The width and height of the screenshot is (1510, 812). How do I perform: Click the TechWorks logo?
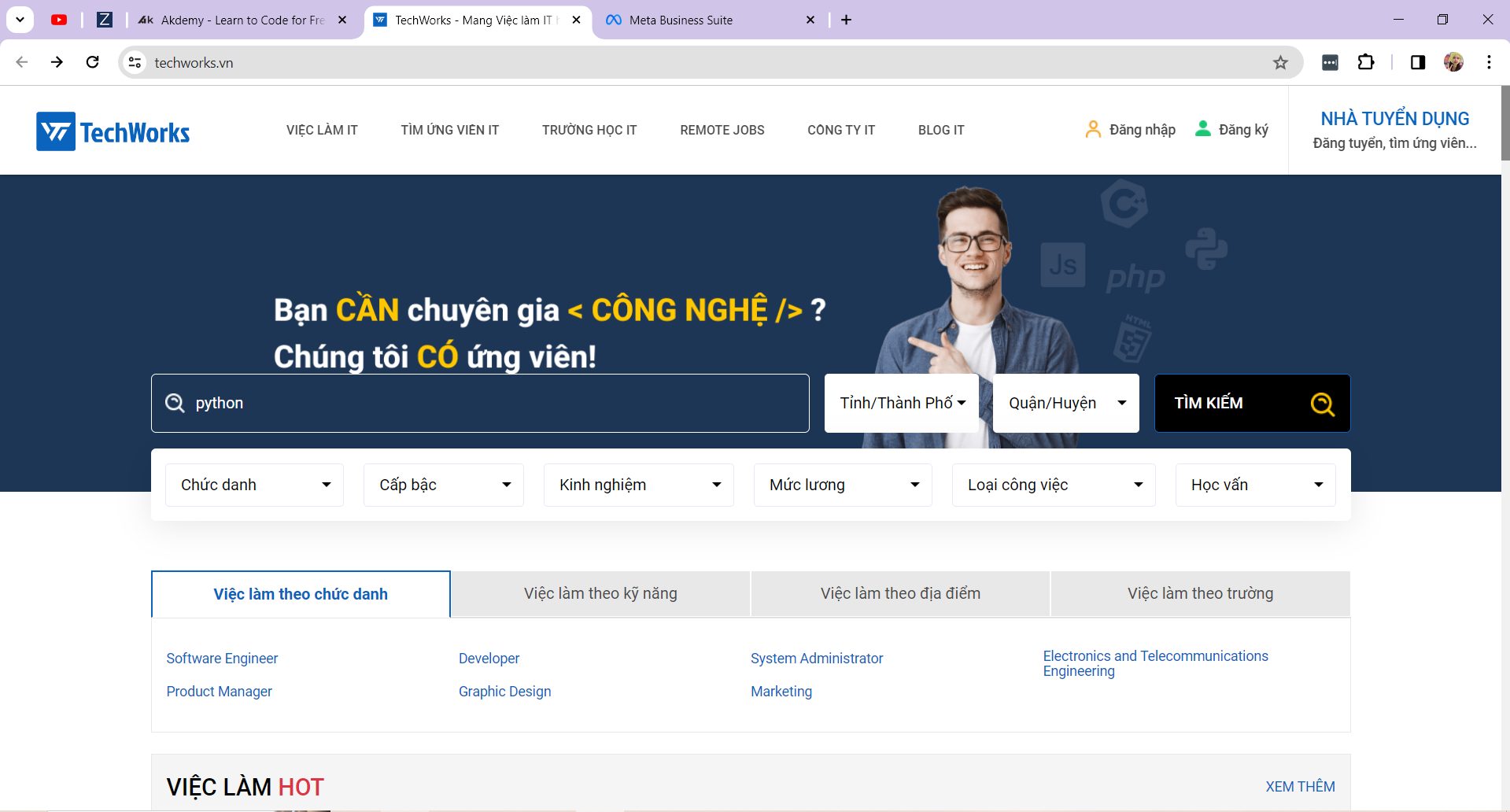[x=113, y=131]
